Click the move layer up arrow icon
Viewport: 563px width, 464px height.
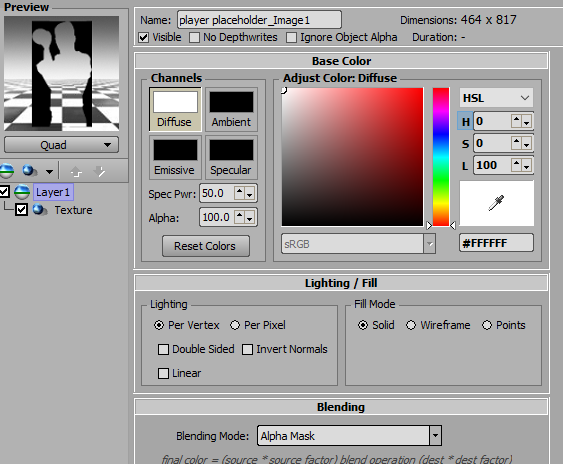click(76, 171)
